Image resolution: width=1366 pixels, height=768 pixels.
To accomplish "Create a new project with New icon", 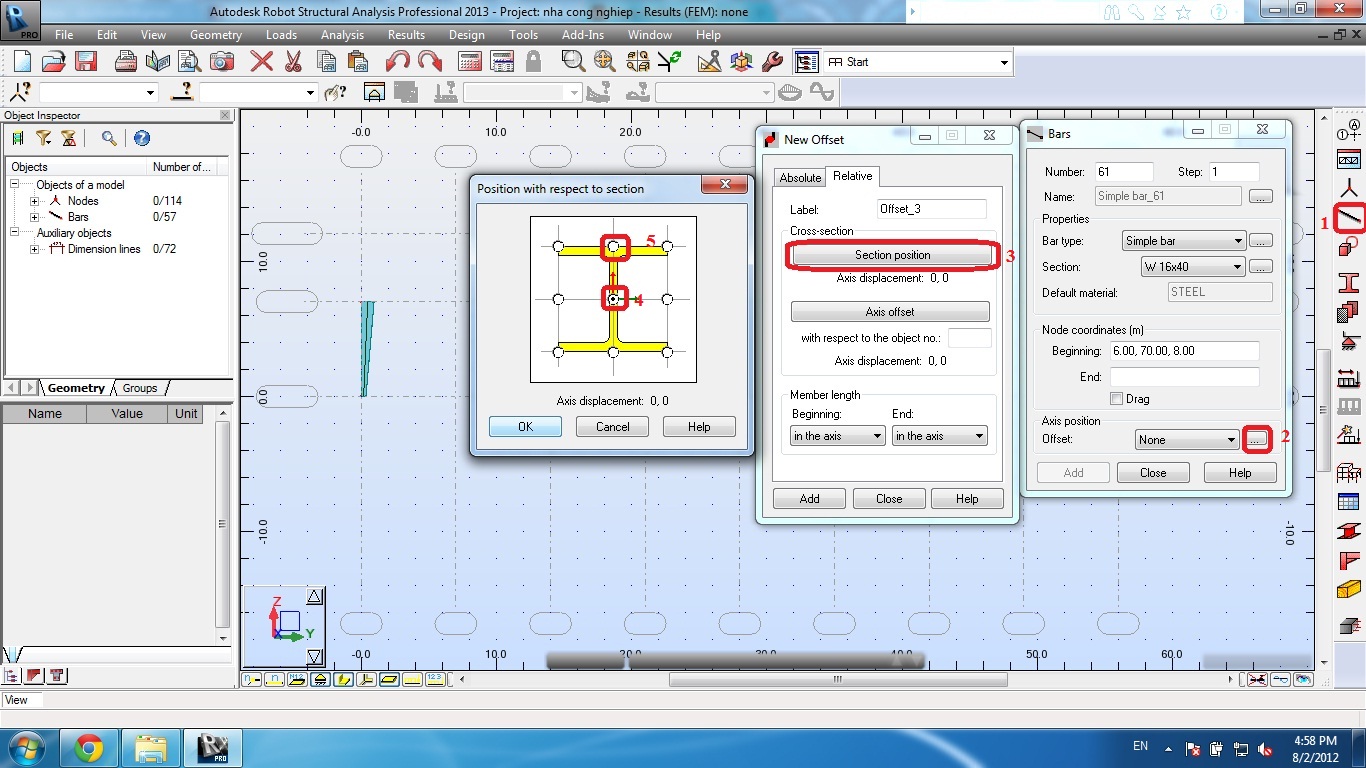I will click(23, 62).
